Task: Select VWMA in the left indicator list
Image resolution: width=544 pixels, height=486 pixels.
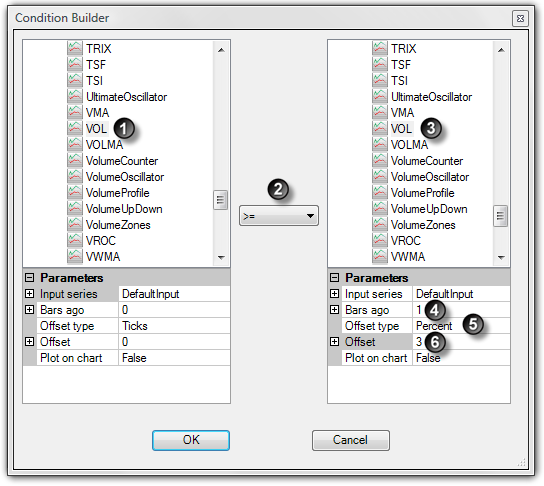Action: tap(103, 256)
